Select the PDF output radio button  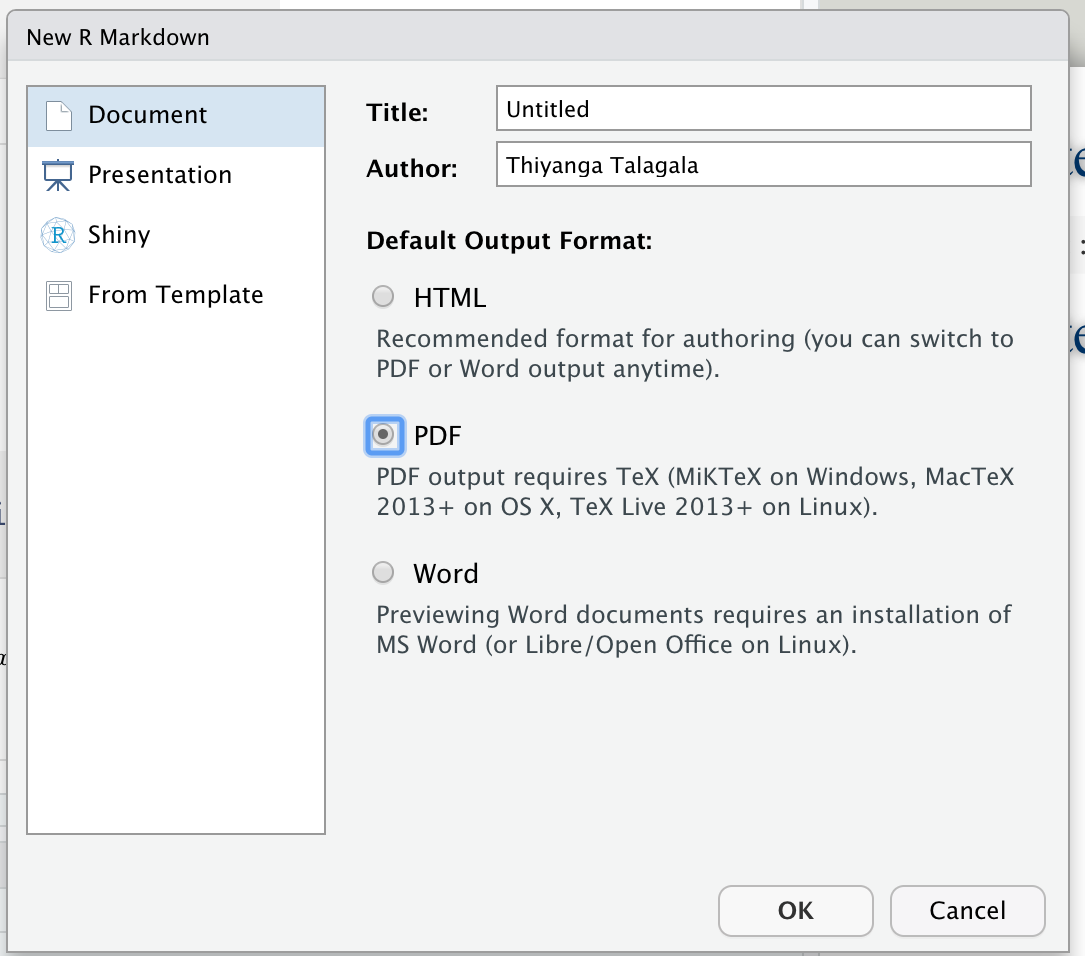pos(383,435)
